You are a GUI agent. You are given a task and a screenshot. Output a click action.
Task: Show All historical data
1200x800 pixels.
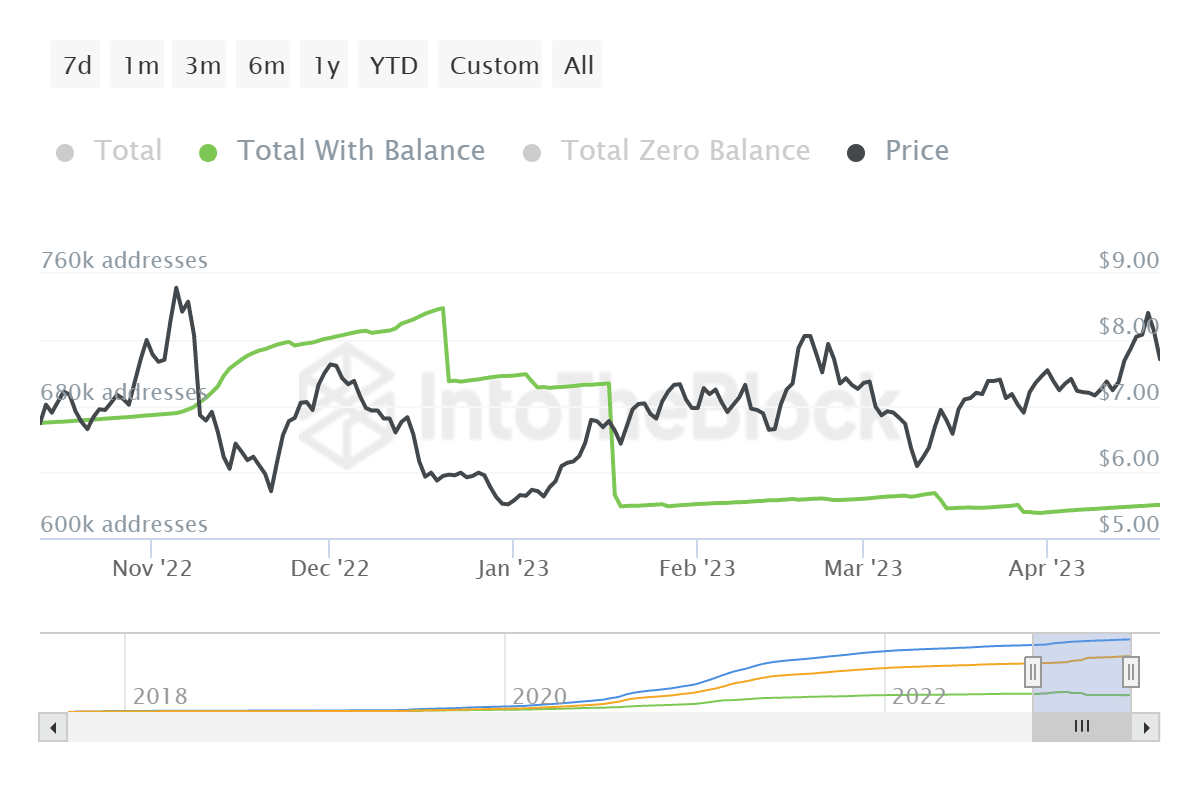pyautogui.click(x=579, y=66)
